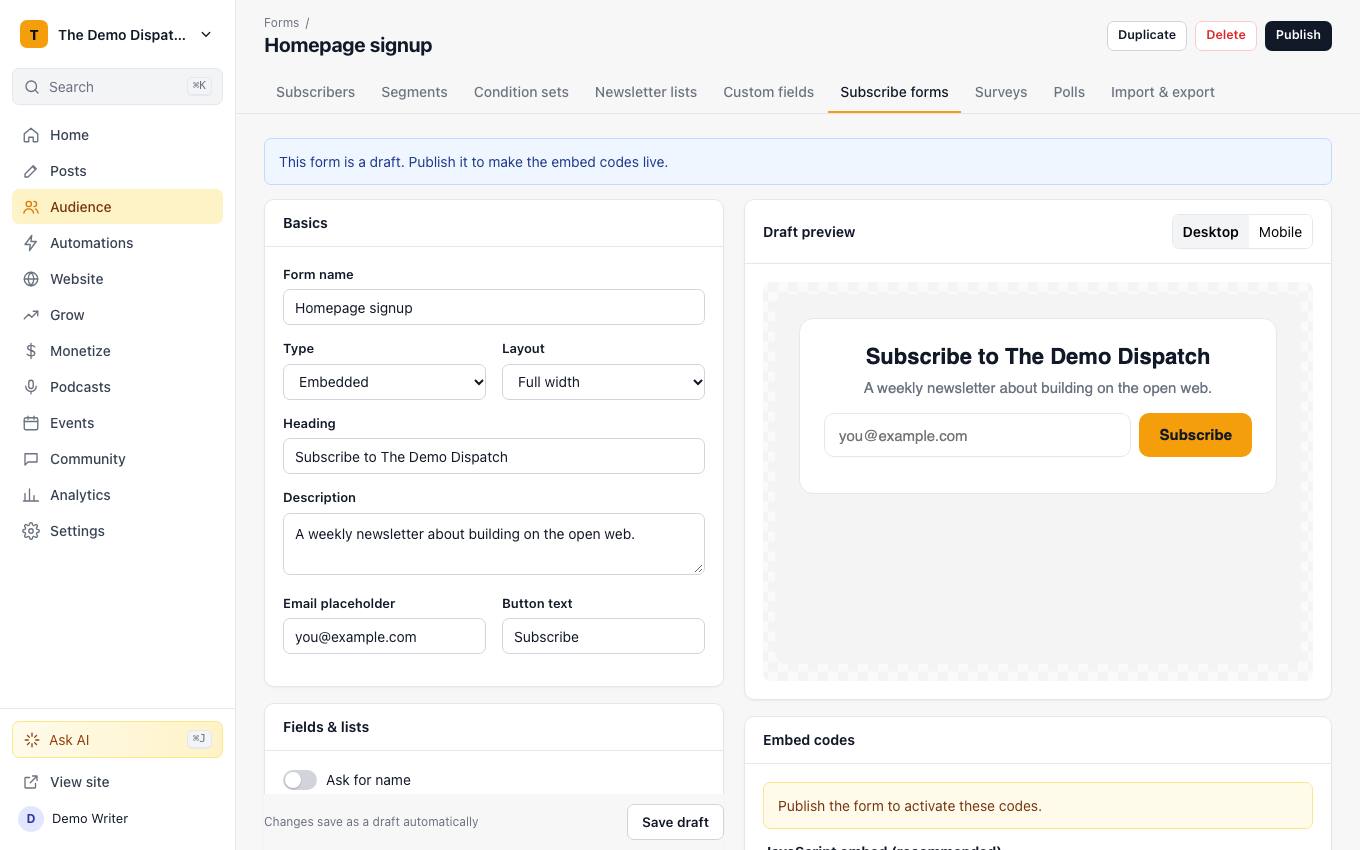Delete this form

click(1226, 35)
